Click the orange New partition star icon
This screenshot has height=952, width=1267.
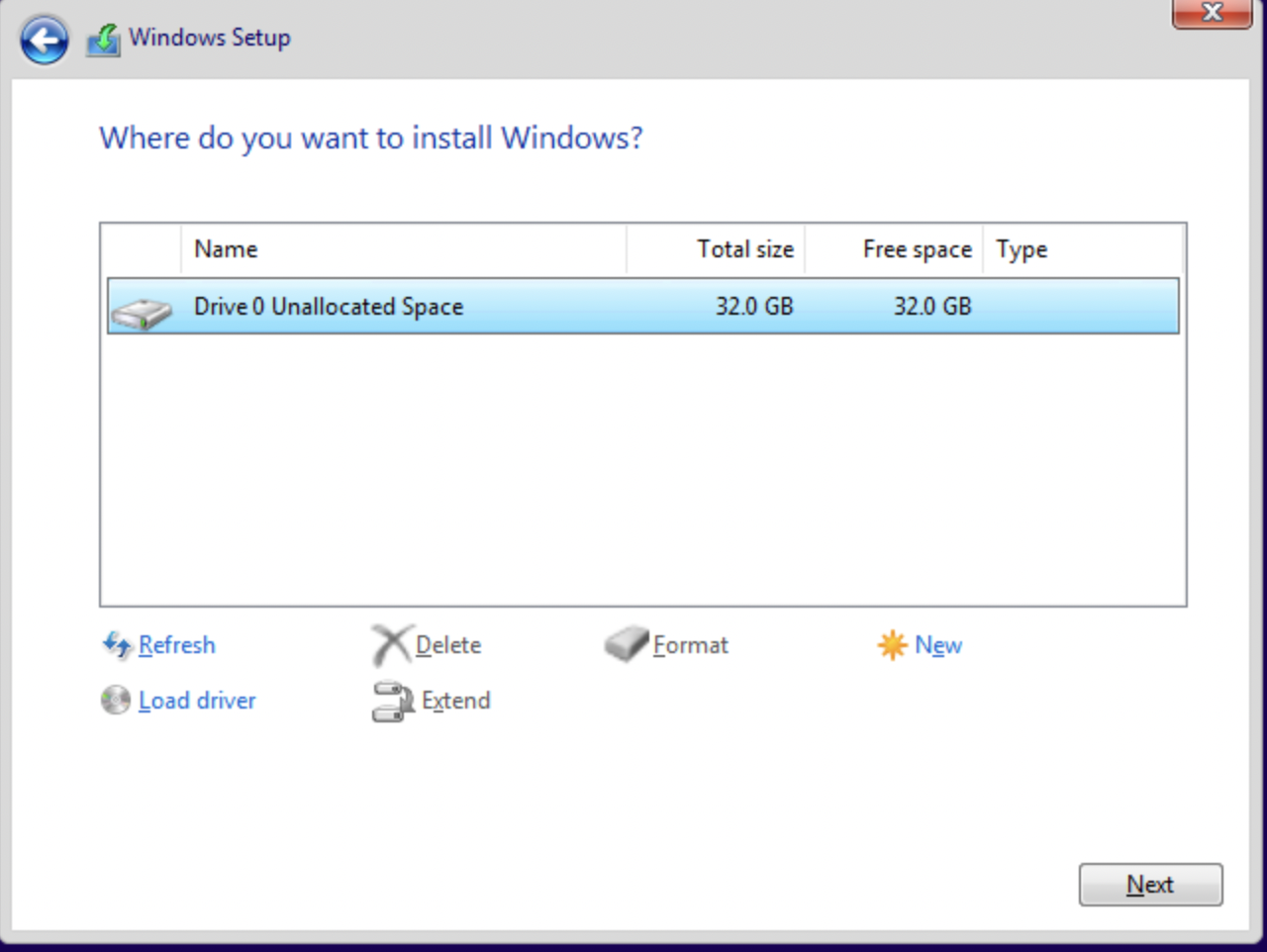click(892, 645)
